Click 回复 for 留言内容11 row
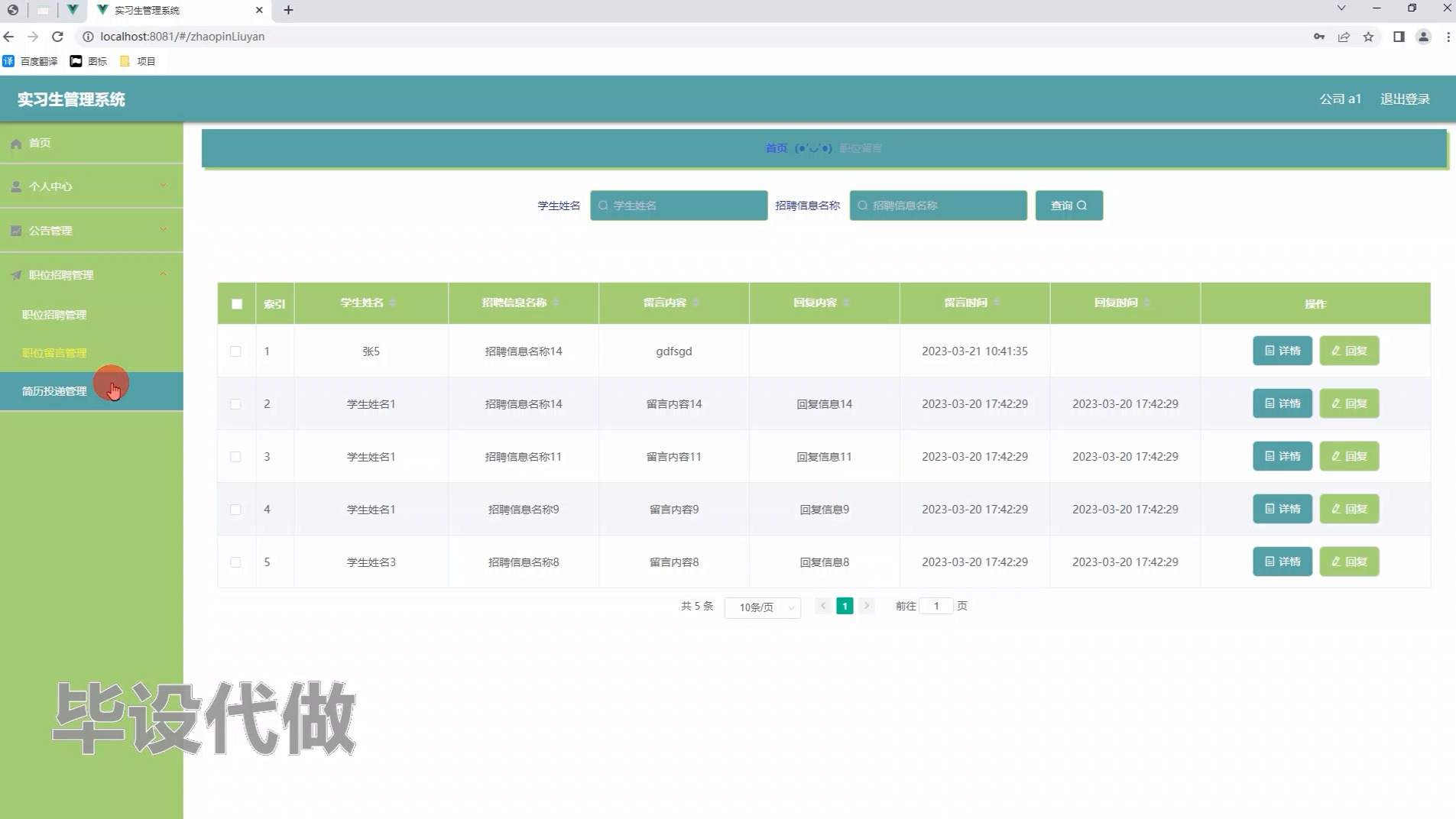Image resolution: width=1456 pixels, height=819 pixels. point(1349,456)
